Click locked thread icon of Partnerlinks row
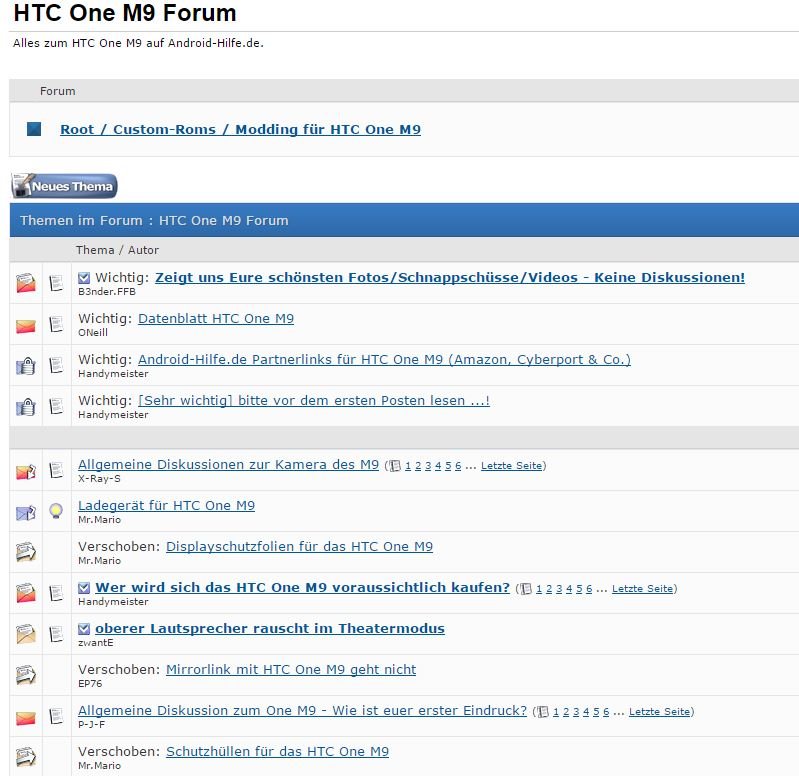The image size is (799, 776). [25, 365]
